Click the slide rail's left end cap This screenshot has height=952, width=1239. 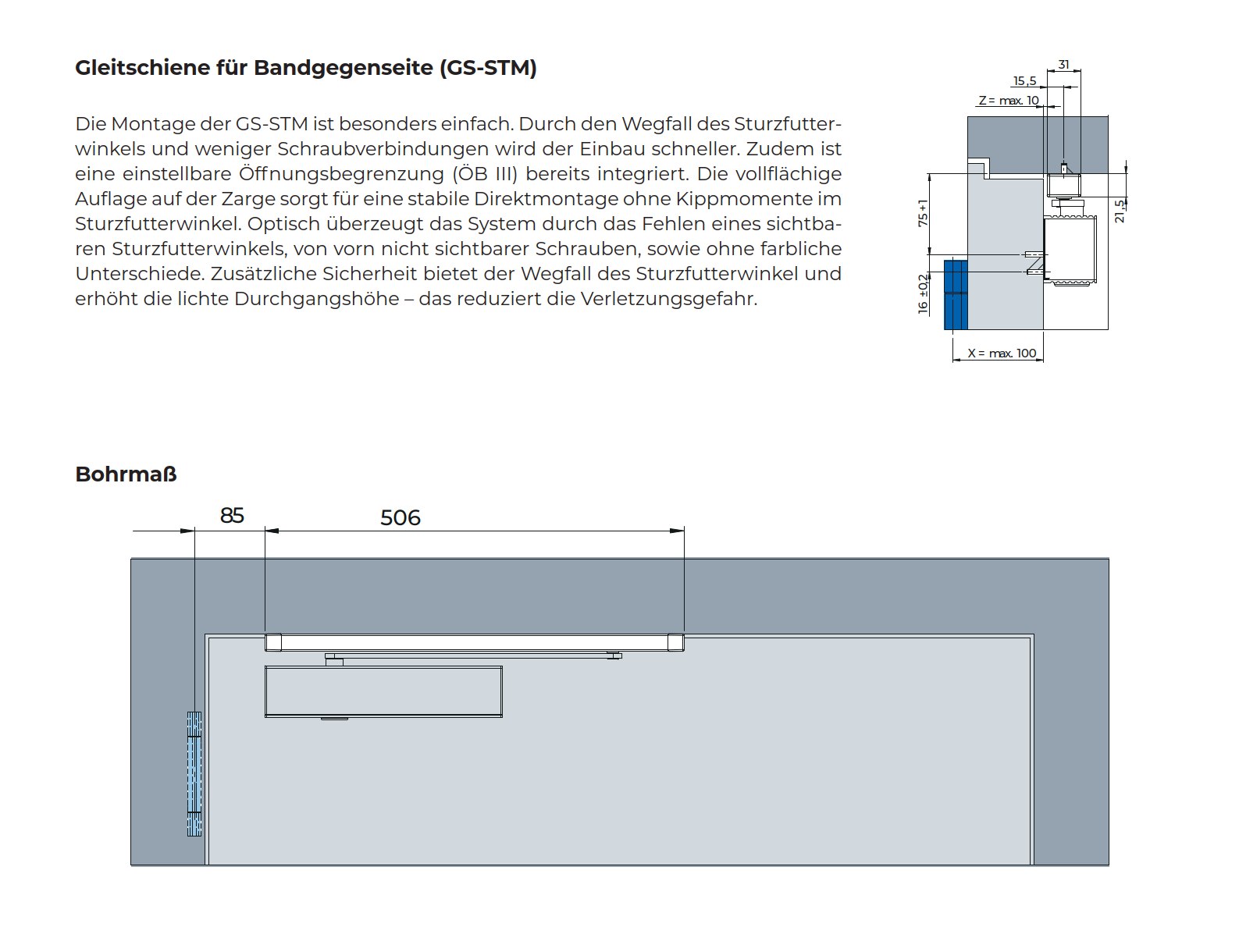[x=273, y=642]
